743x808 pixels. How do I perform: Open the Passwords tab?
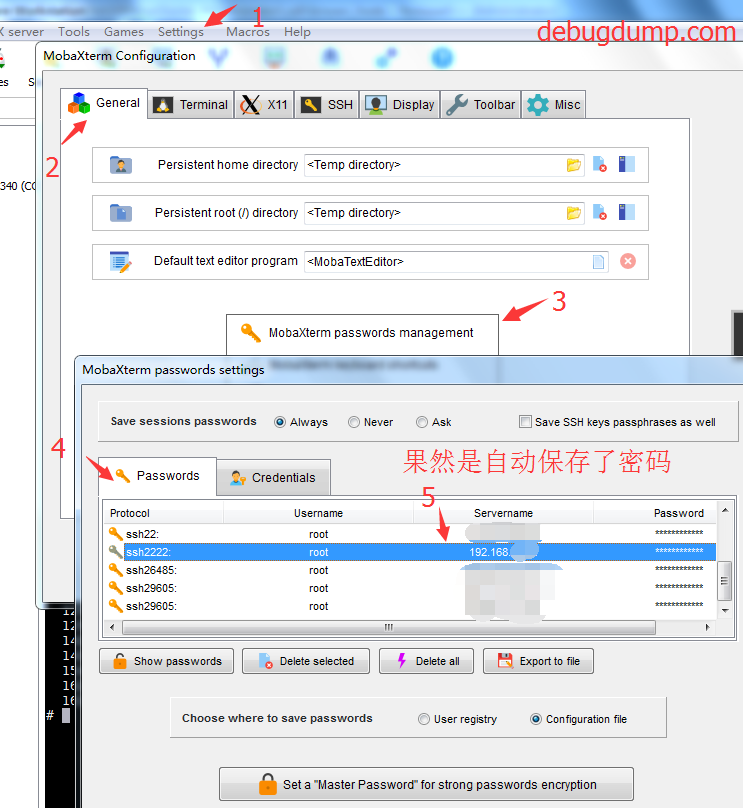157,476
